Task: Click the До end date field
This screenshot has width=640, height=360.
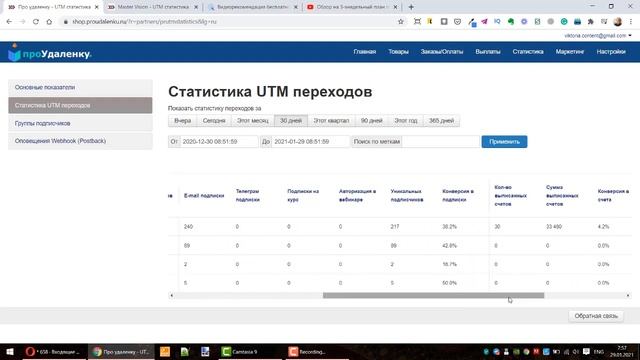Action: tap(310, 142)
